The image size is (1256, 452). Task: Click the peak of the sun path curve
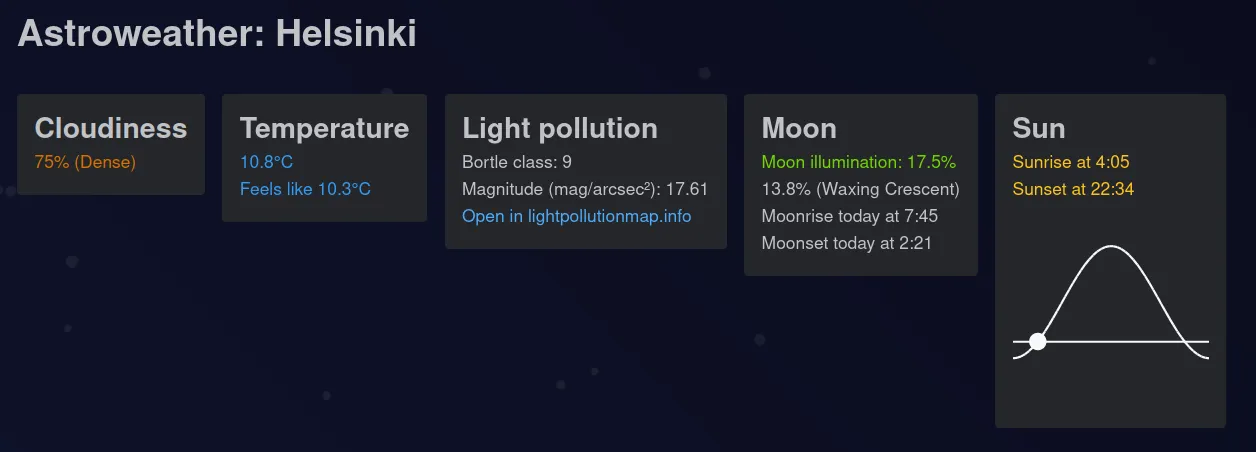click(x=1111, y=246)
